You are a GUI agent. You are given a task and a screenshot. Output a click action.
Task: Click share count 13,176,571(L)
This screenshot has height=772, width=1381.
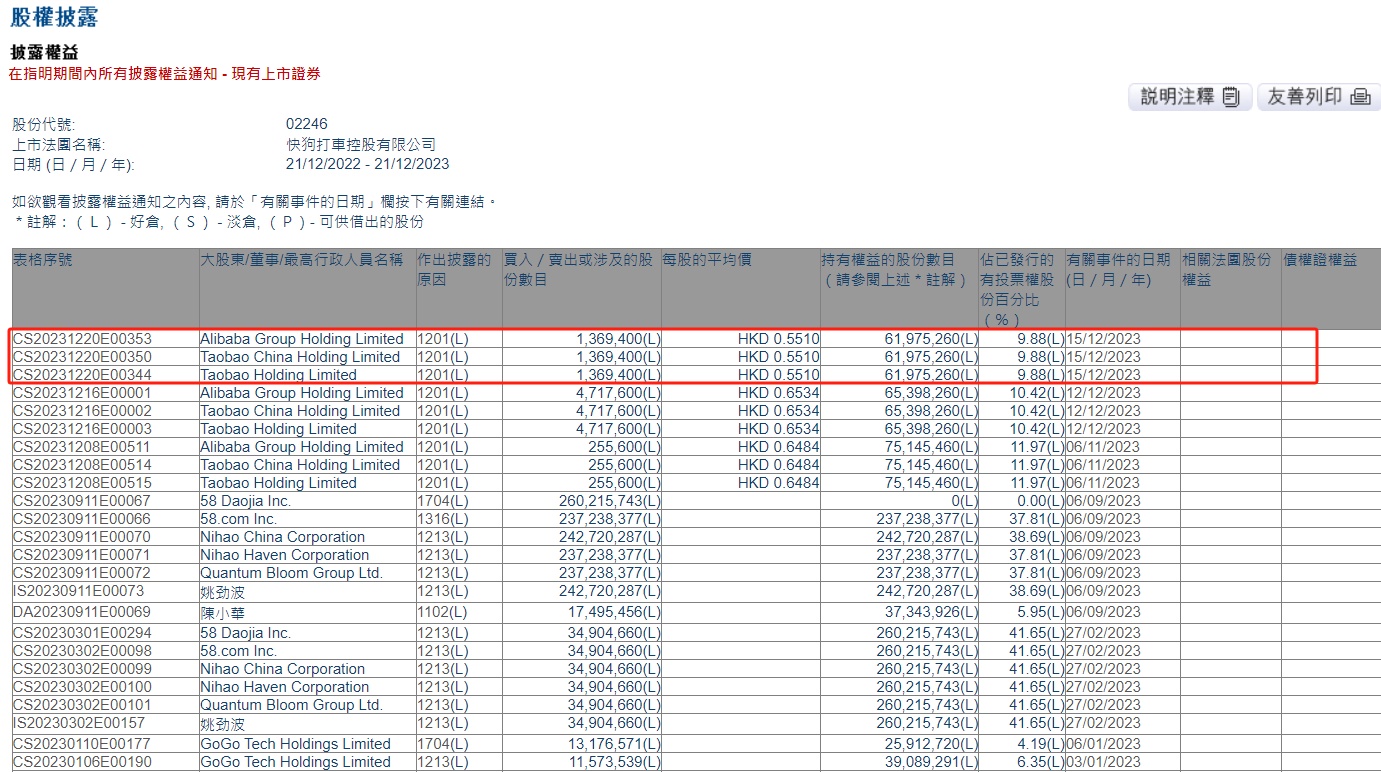pos(614,744)
